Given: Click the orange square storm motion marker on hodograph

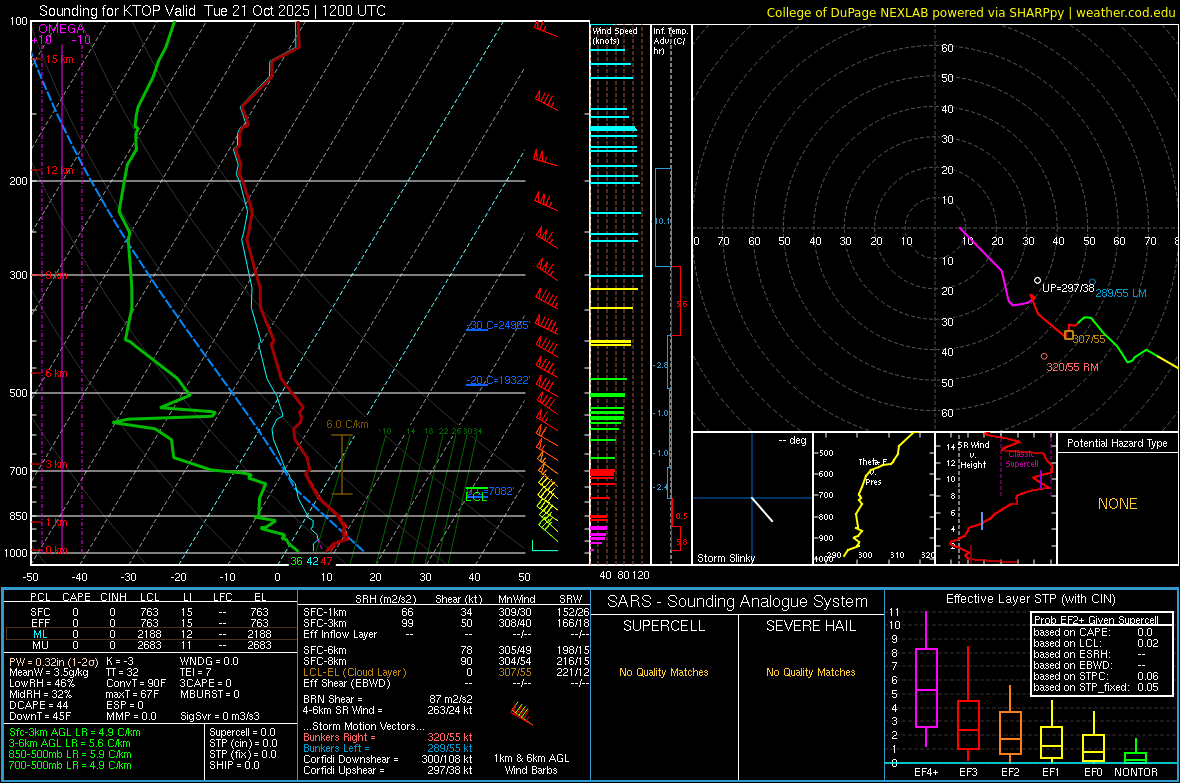Looking at the screenshot, I should [1069, 334].
